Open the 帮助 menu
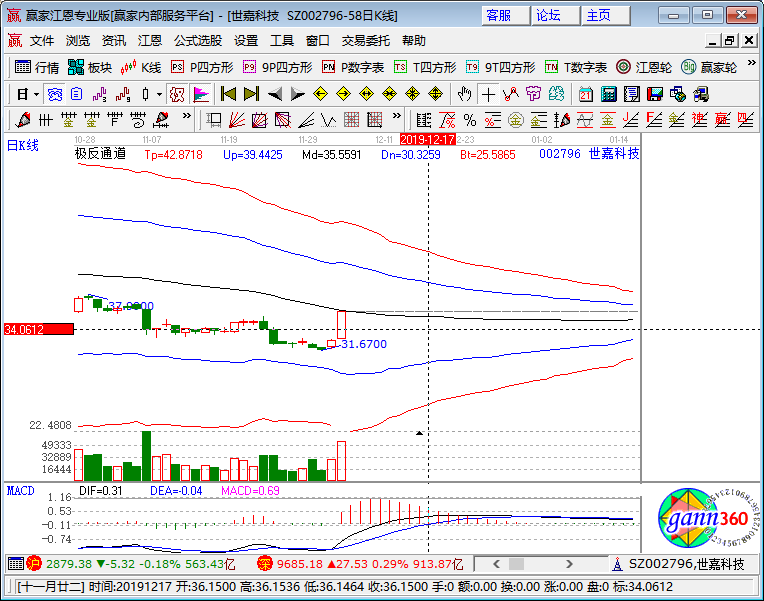This screenshot has height=601, width=764. pos(414,41)
